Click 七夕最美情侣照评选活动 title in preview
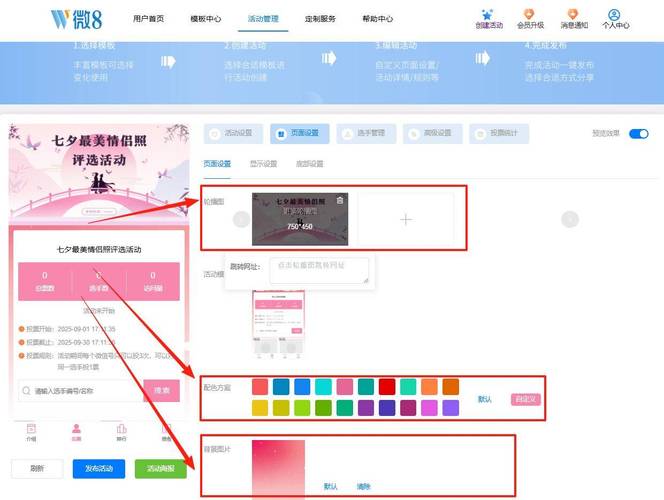This screenshot has width=664, height=500. pos(99,249)
